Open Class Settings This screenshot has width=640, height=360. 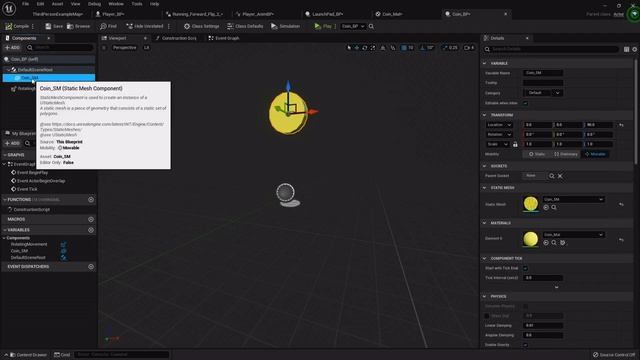click(x=201, y=26)
